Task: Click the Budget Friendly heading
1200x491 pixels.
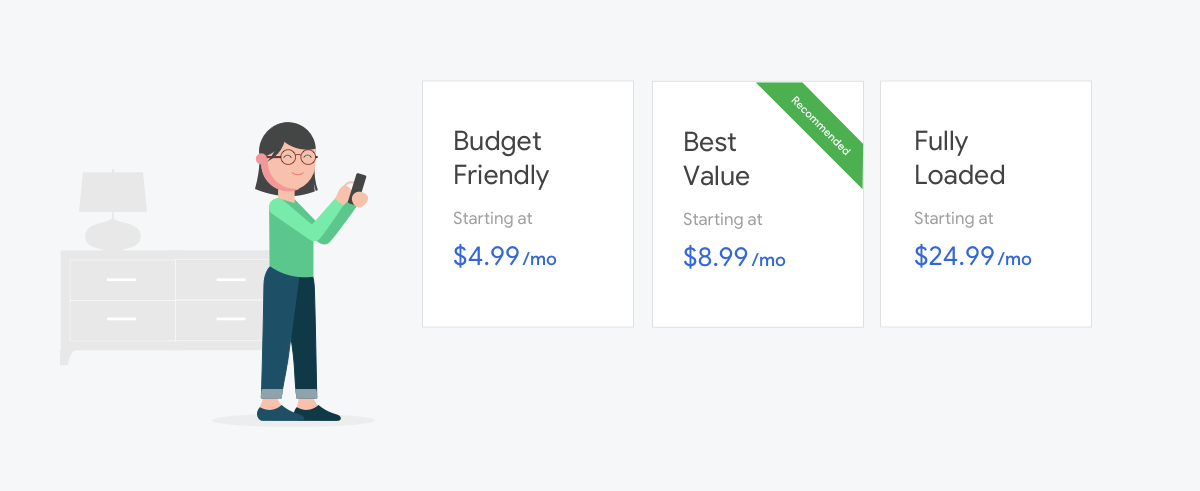Action: 501,158
